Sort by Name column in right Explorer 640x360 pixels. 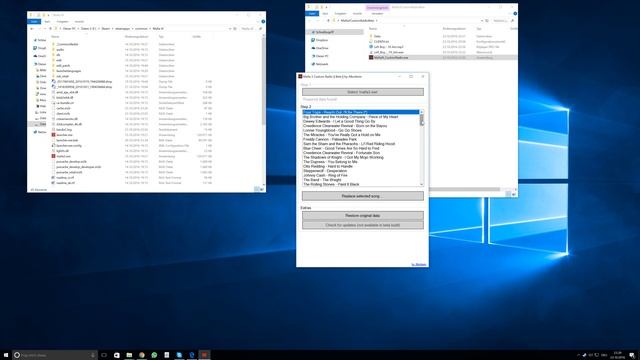[373, 29]
